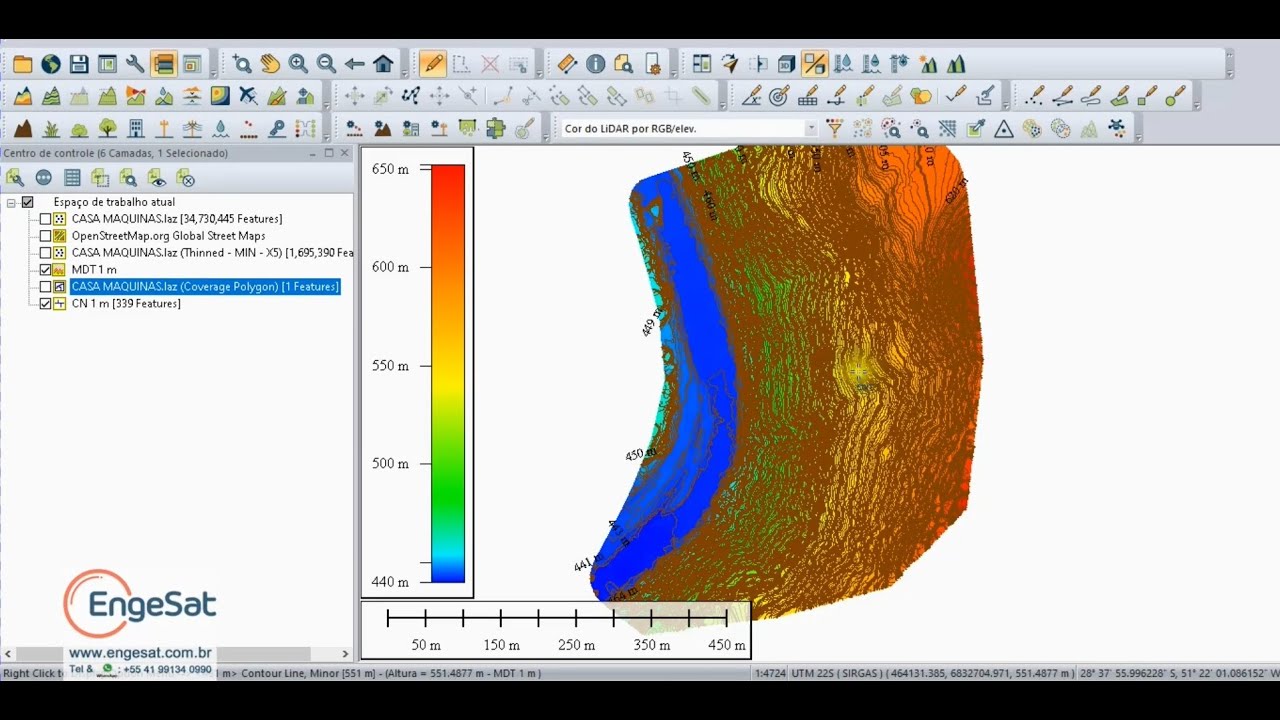The width and height of the screenshot is (1280, 720).
Task: Select the OpenStreetMap.org Global Street Maps layer
Action: (x=168, y=236)
